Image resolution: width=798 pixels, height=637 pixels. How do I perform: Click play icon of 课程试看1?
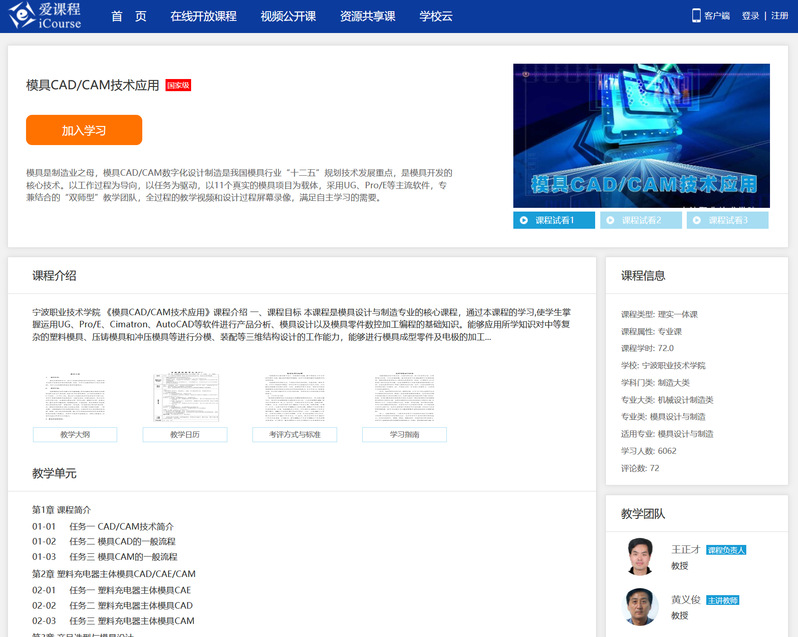point(523,220)
